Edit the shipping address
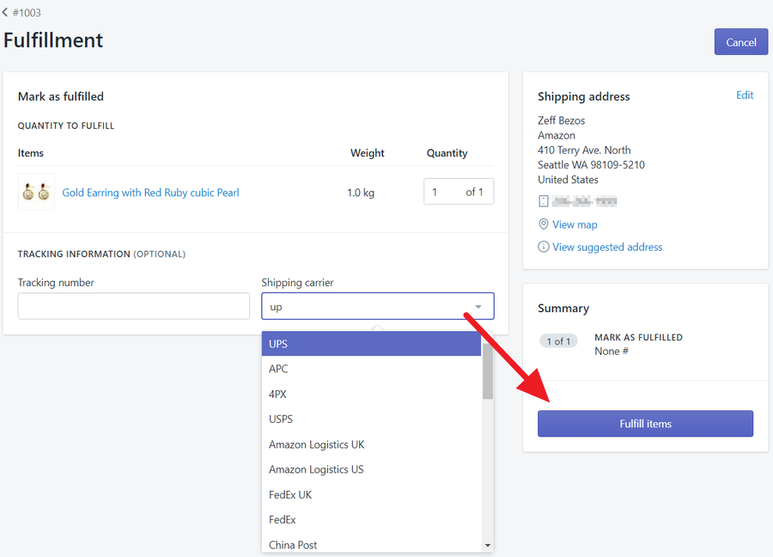 744,96
